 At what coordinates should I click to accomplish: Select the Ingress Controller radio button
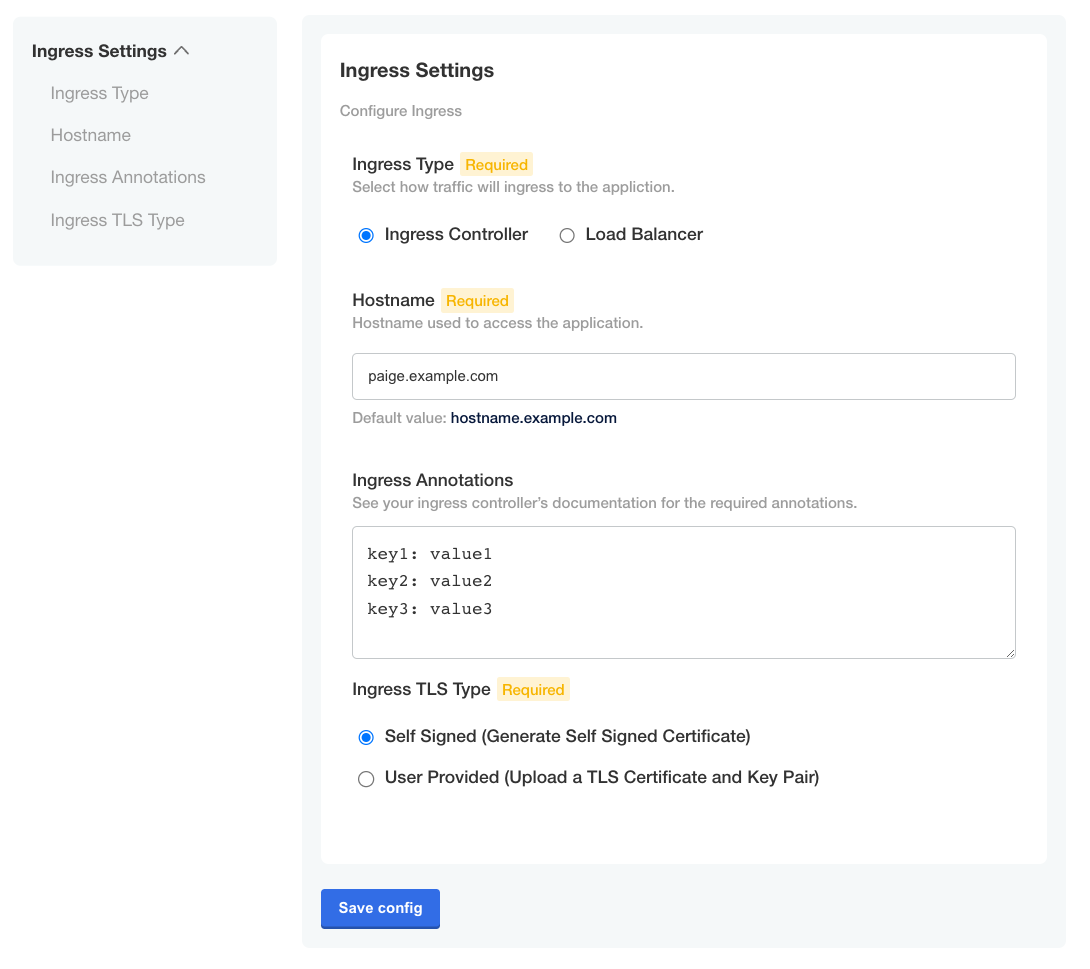coord(366,235)
